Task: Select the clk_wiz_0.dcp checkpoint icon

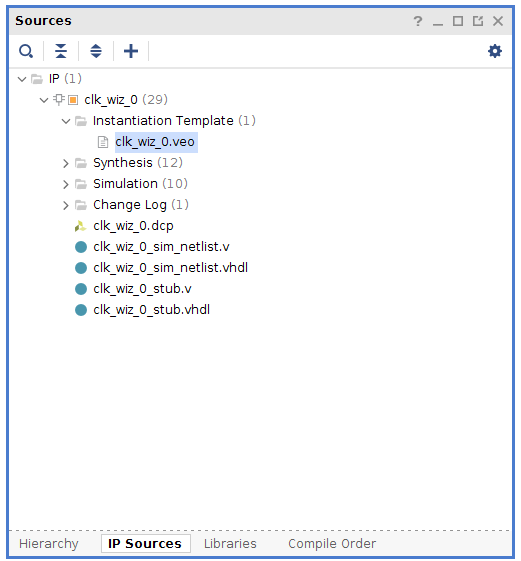Action: tap(81, 226)
